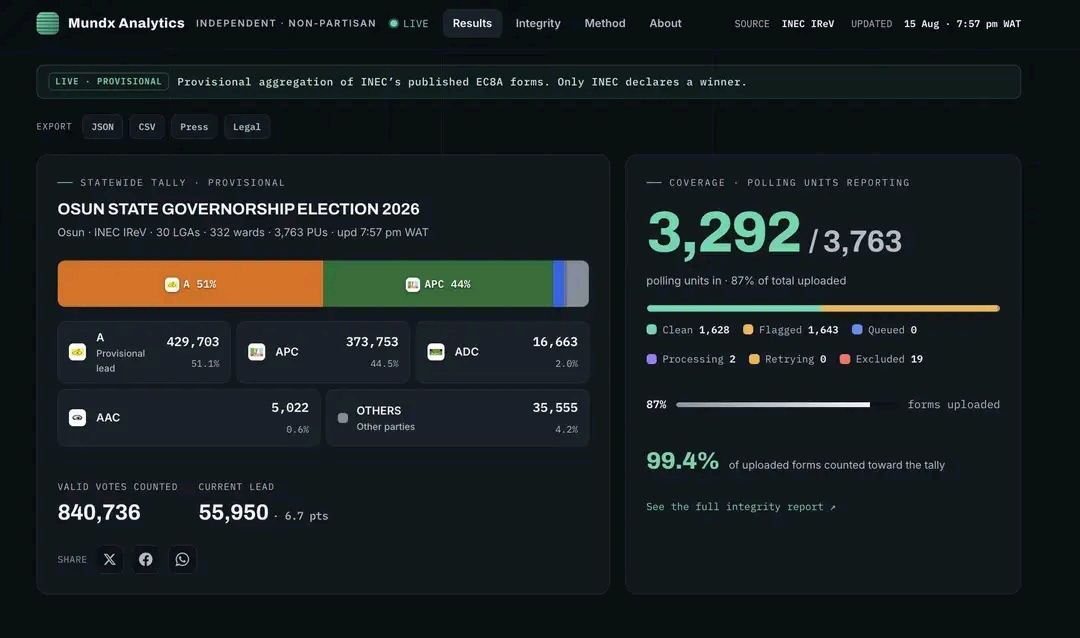Share results via WhatsApp
The height and width of the screenshot is (638, 1080).
pos(183,559)
